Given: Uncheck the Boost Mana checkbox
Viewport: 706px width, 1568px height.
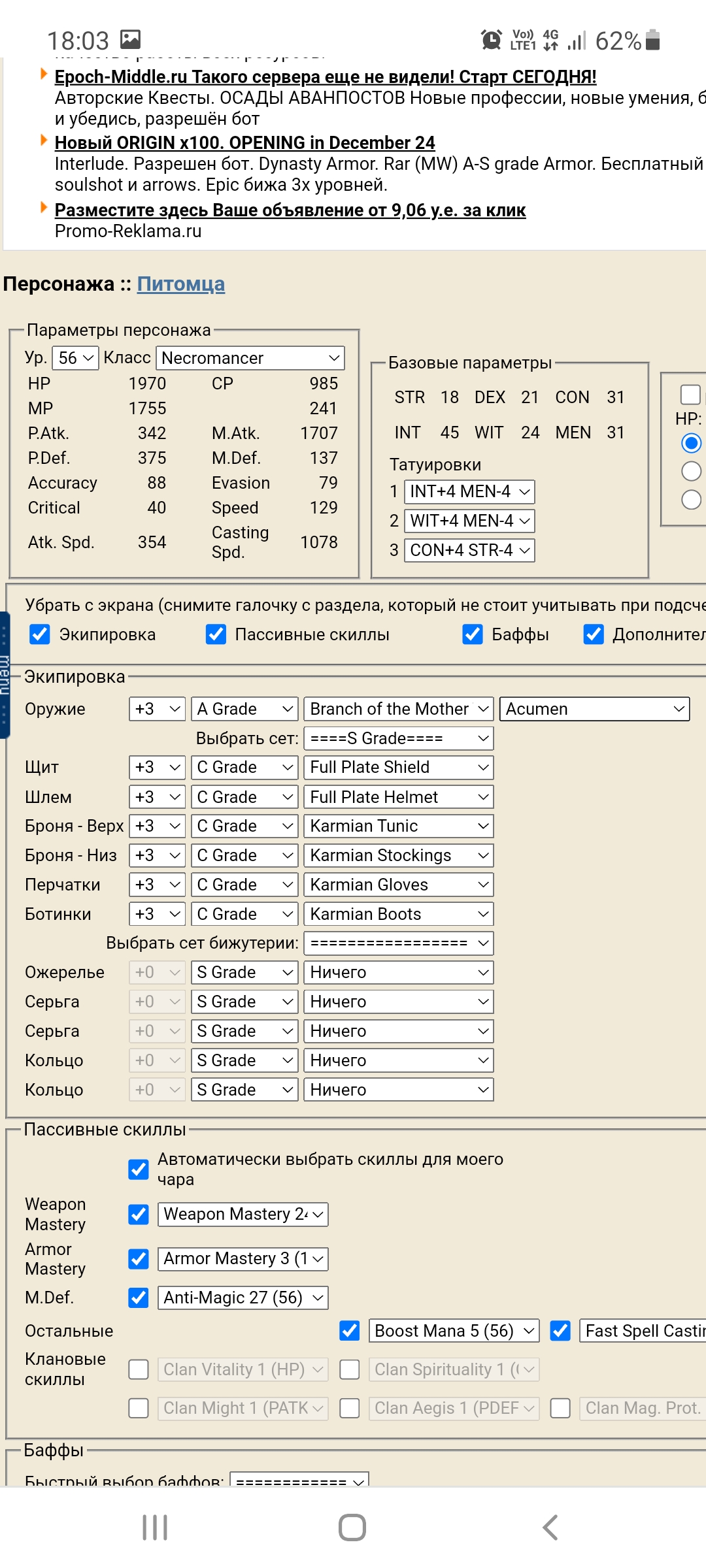Looking at the screenshot, I should click(350, 1331).
